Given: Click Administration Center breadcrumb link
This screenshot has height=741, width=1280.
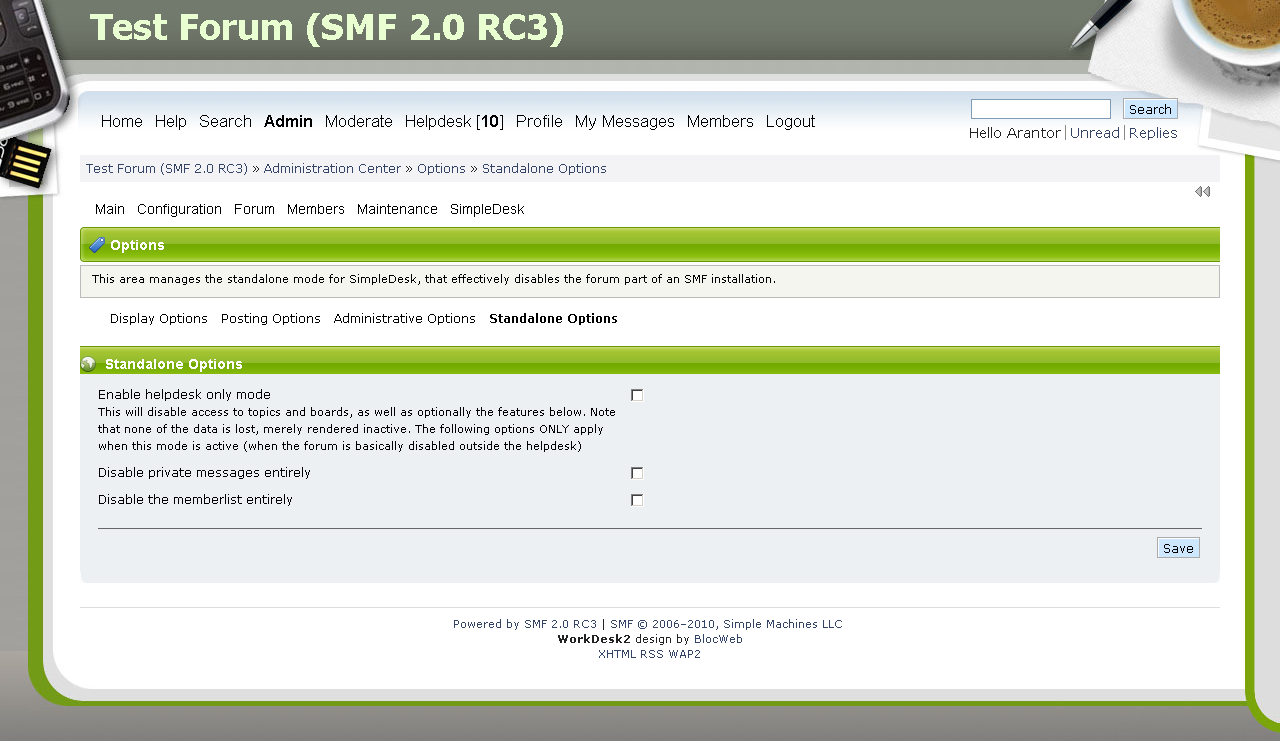Looking at the screenshot, I should pyautogui.click(x=332, y=168).
